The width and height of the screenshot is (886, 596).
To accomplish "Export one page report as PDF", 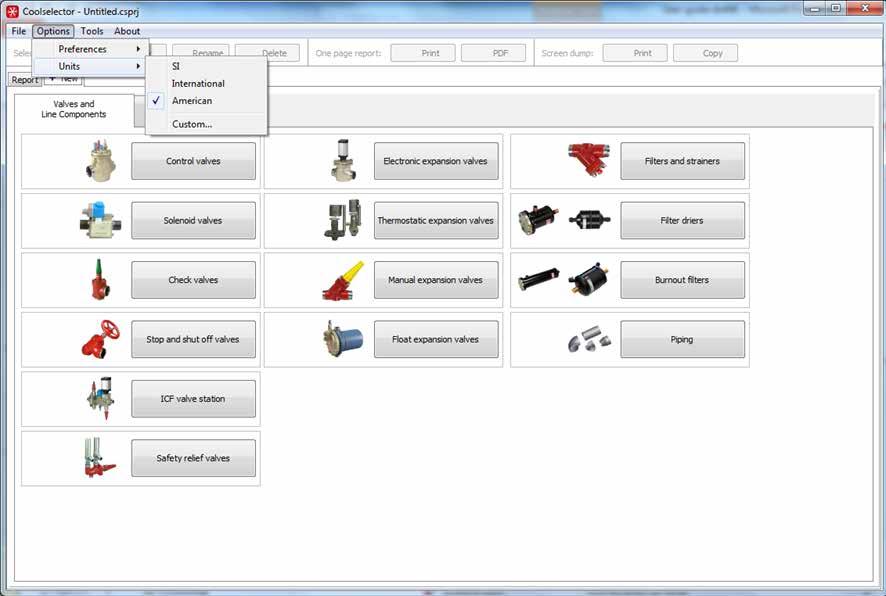I will [493, 53].
